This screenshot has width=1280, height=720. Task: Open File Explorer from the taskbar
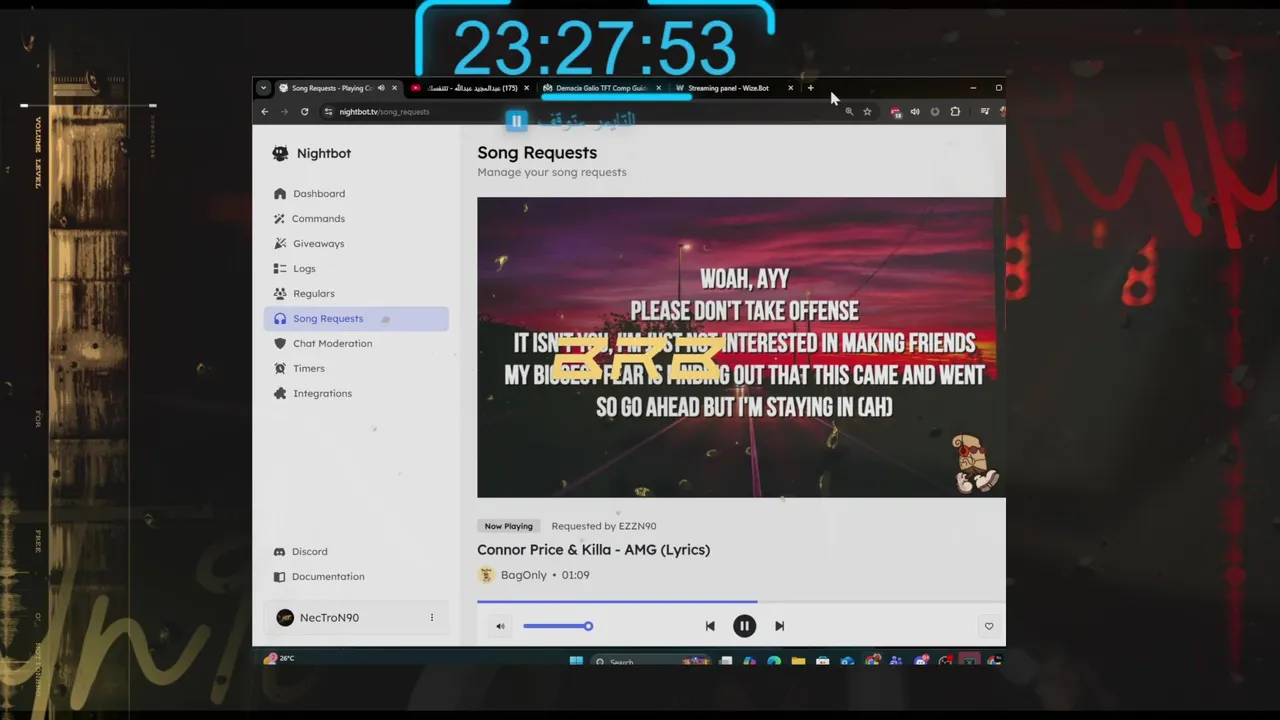pyautogui.click(x=798, y=661)
